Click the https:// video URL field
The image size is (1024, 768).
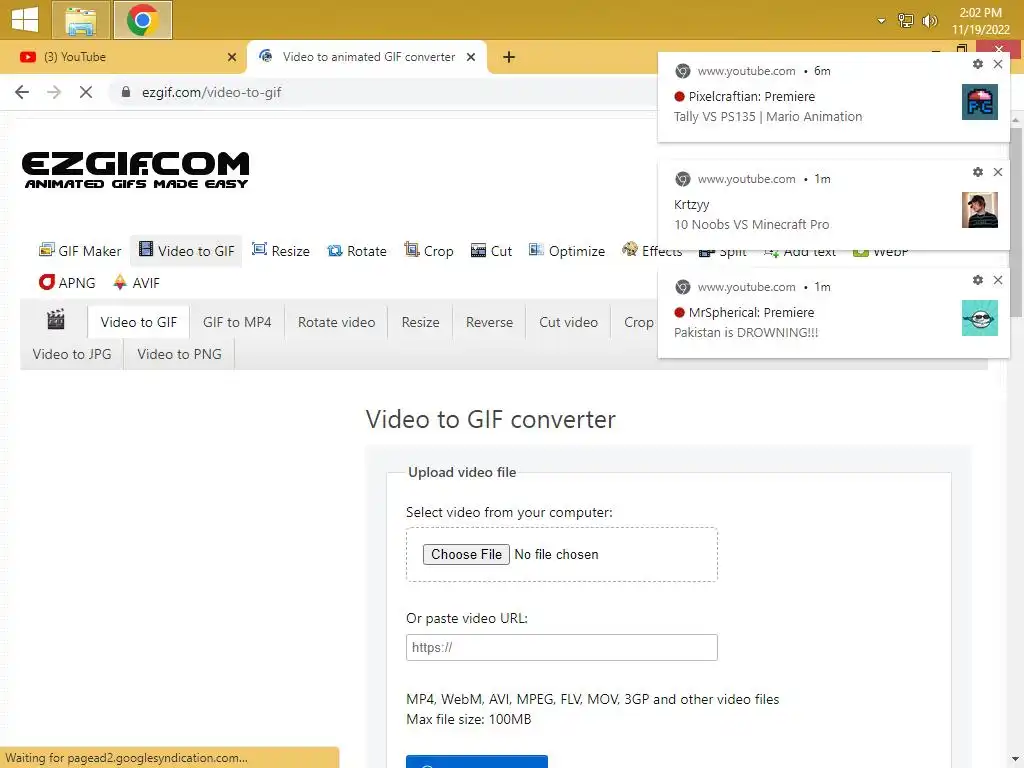[562, 647]
